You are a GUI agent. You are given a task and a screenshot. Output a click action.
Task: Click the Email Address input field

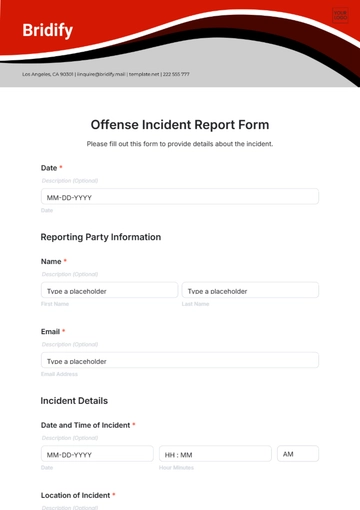[180, 360]
